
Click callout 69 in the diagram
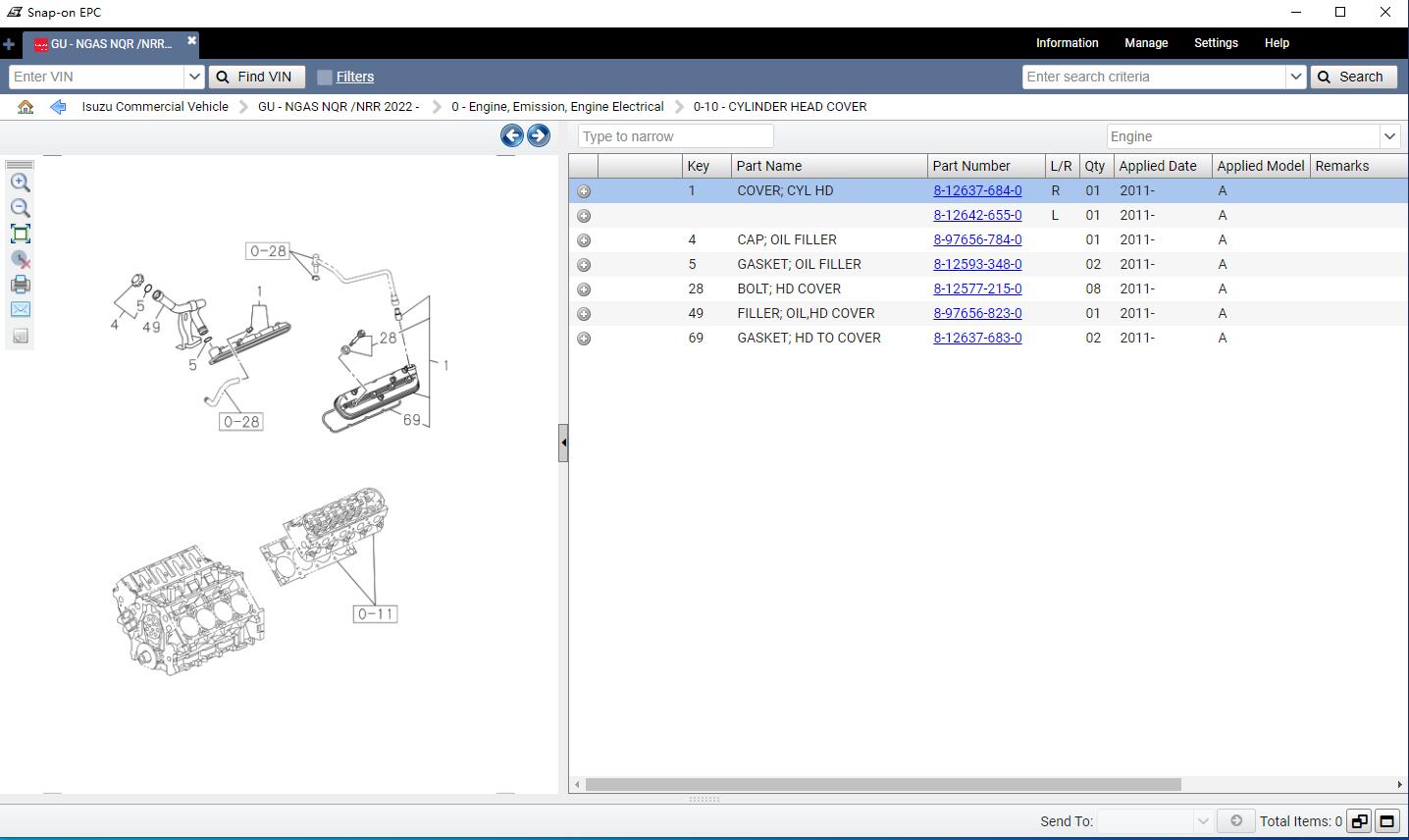412,420
